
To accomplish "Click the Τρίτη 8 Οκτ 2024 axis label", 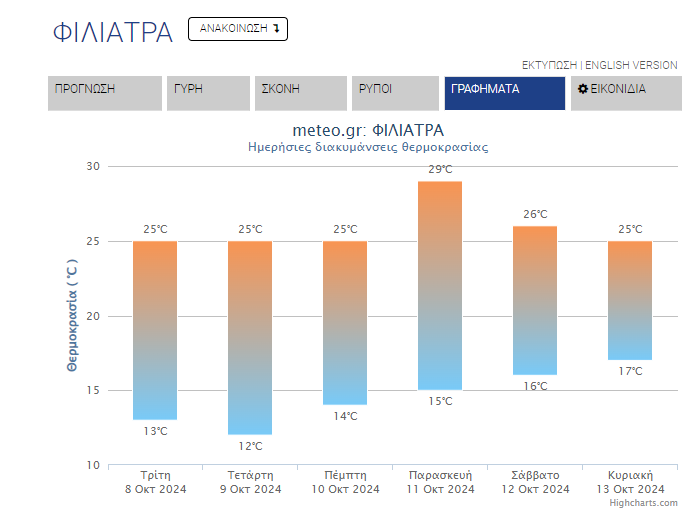I will 155,482.
